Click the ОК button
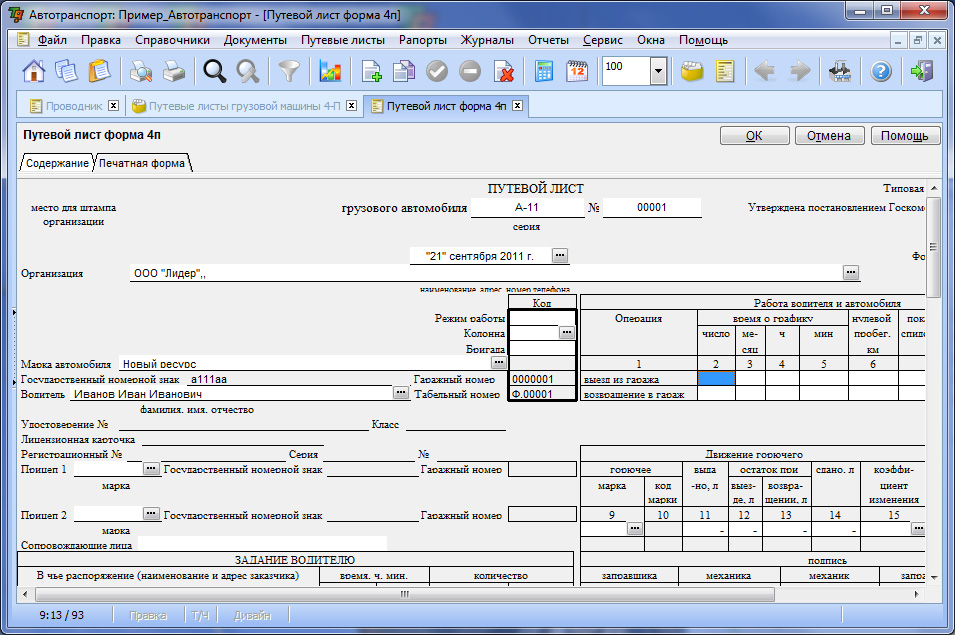The height and width of the screenshot is (635, 955). [755, 135]
